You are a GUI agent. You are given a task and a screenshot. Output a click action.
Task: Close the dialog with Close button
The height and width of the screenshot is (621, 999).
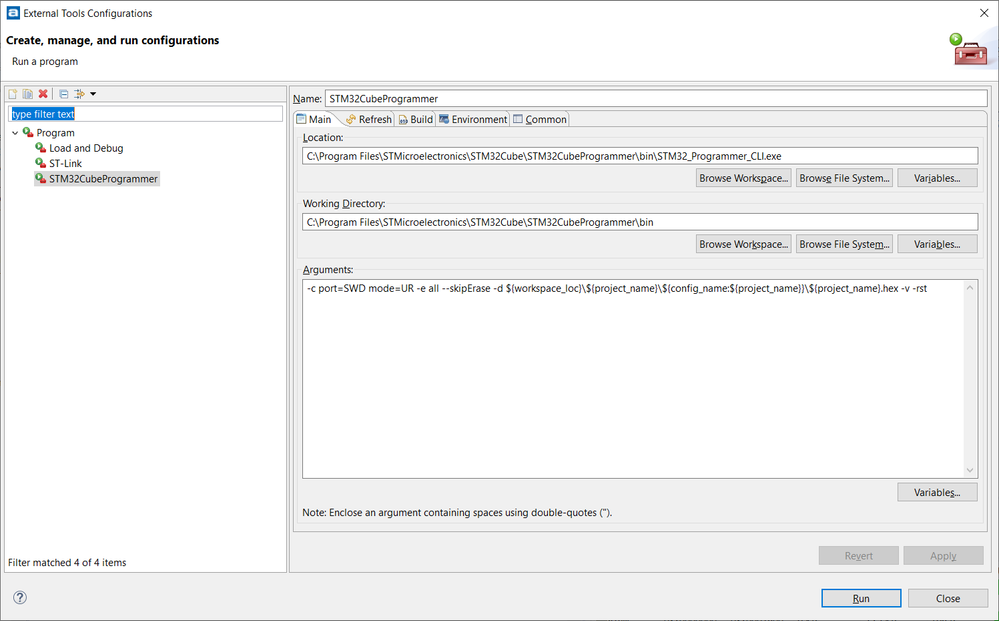(948, 598)
